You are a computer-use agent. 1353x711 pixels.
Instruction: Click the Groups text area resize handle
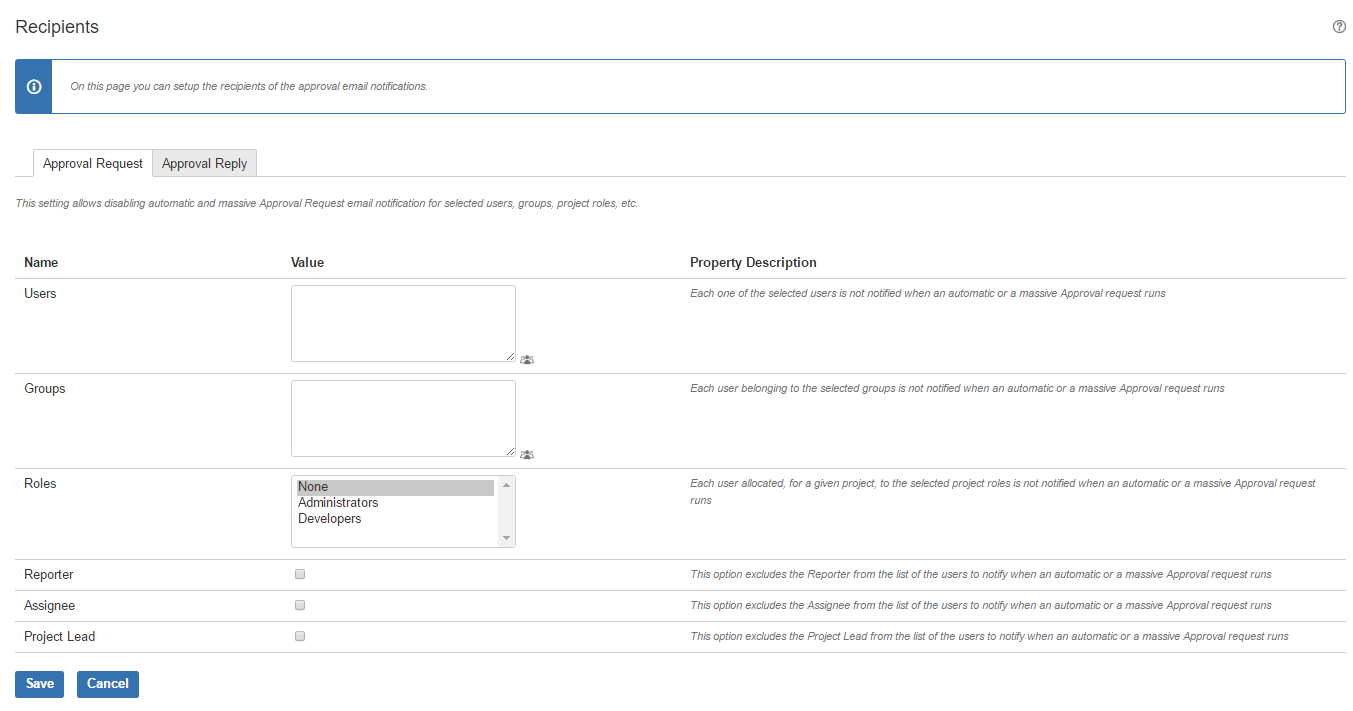[x=510, y=451]
